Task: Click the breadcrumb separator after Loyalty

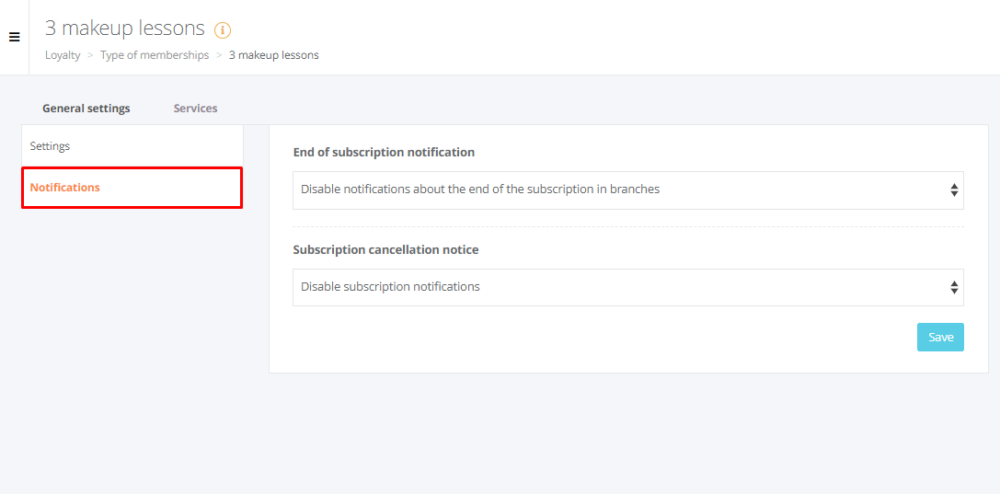Action: [91, 55]
